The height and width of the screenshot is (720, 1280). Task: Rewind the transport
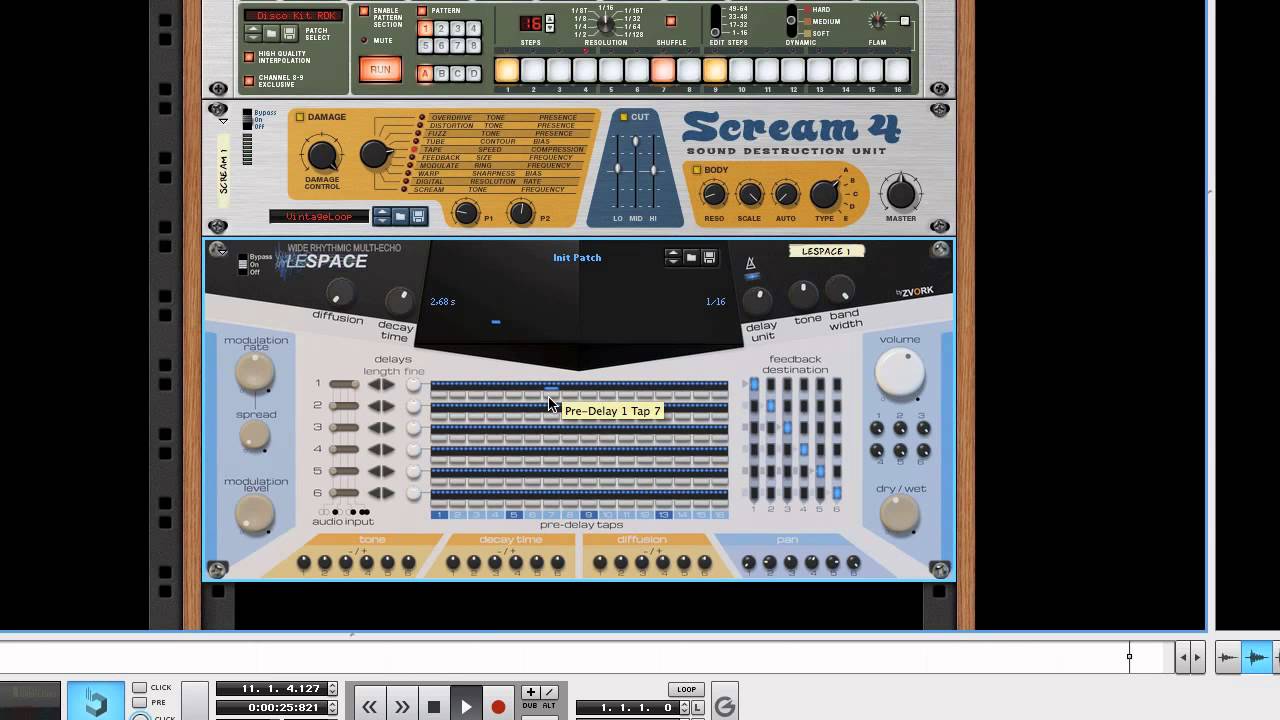coord(369,707)
